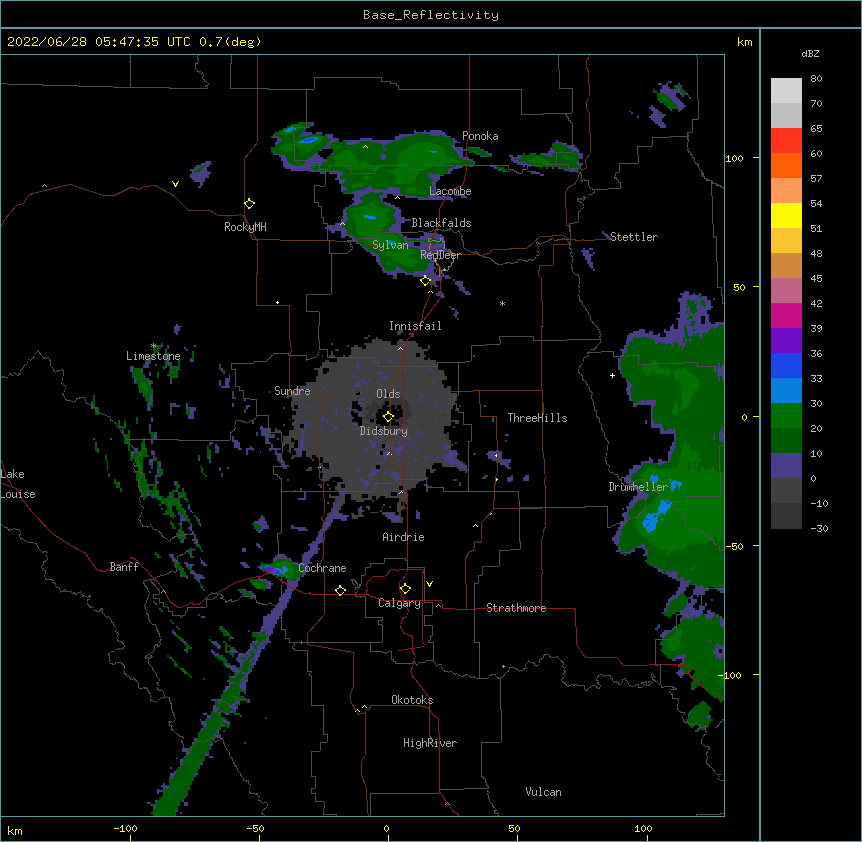Click the yellow diamond marker directly above the Calgary label
Viewport: 862px width, 842px height.
click(x=405, y=589)
